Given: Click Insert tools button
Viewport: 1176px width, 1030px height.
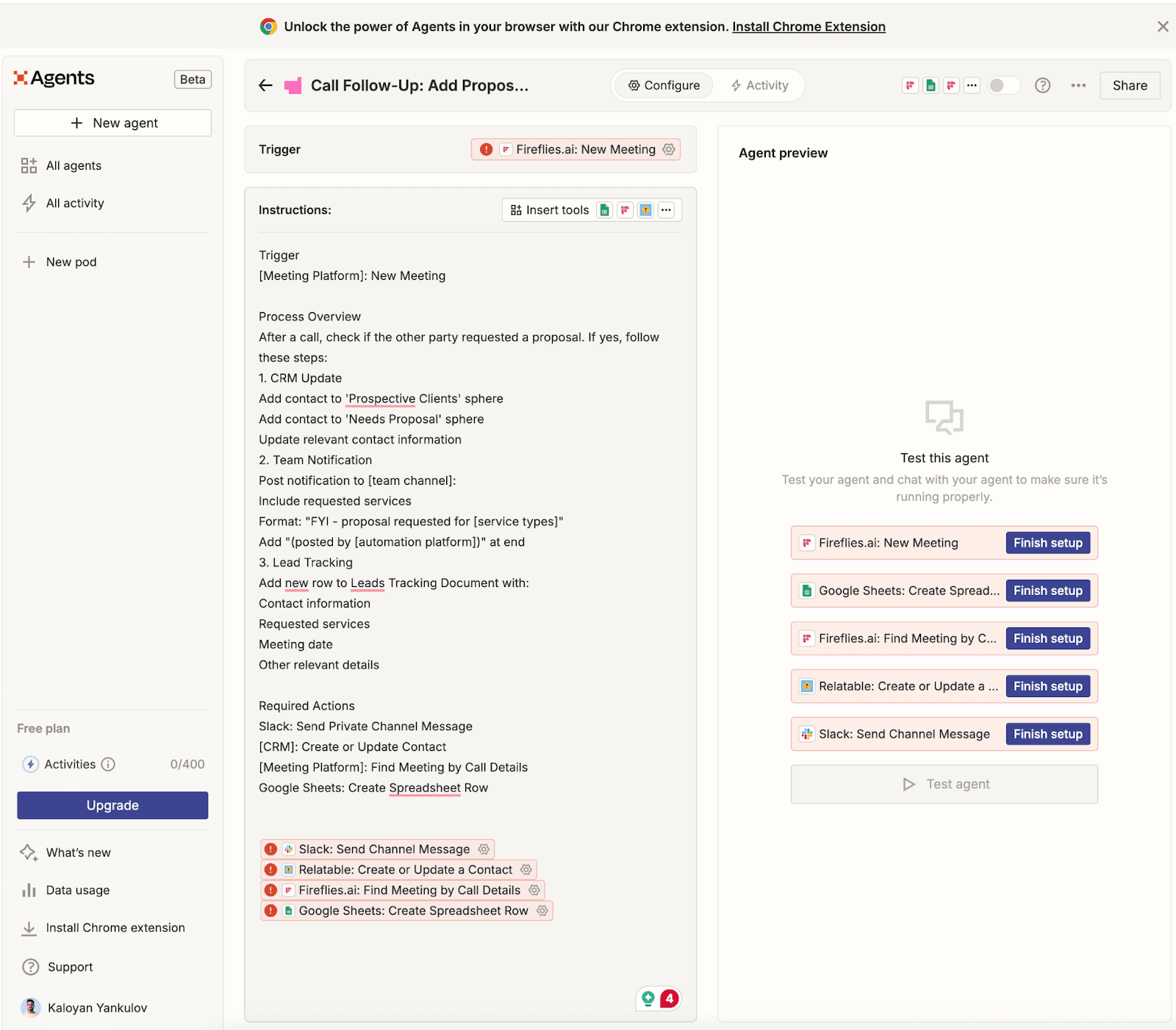Looking at the screenshot, I should [x=550, y=210].
